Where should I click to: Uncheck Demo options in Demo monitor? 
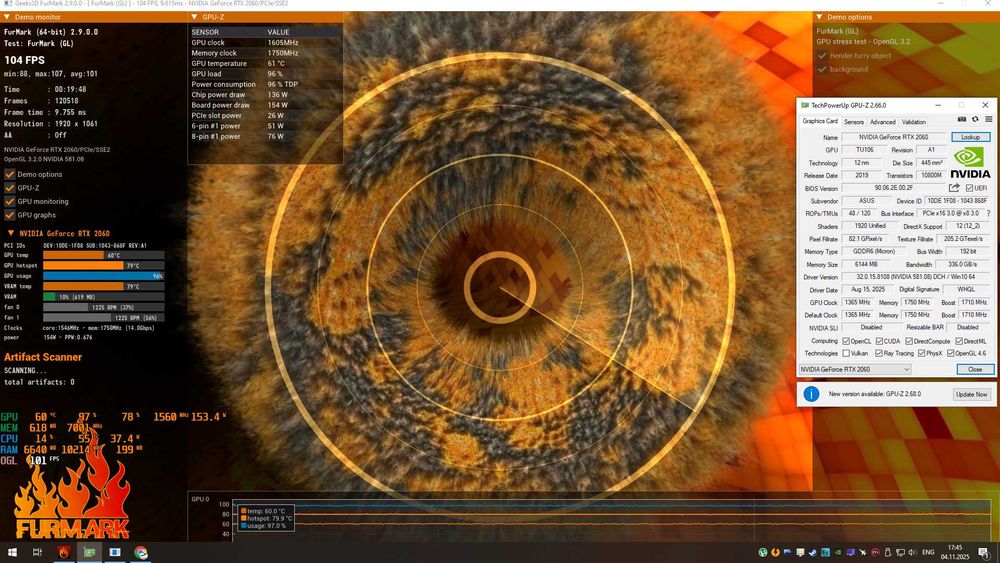point(10,174)
